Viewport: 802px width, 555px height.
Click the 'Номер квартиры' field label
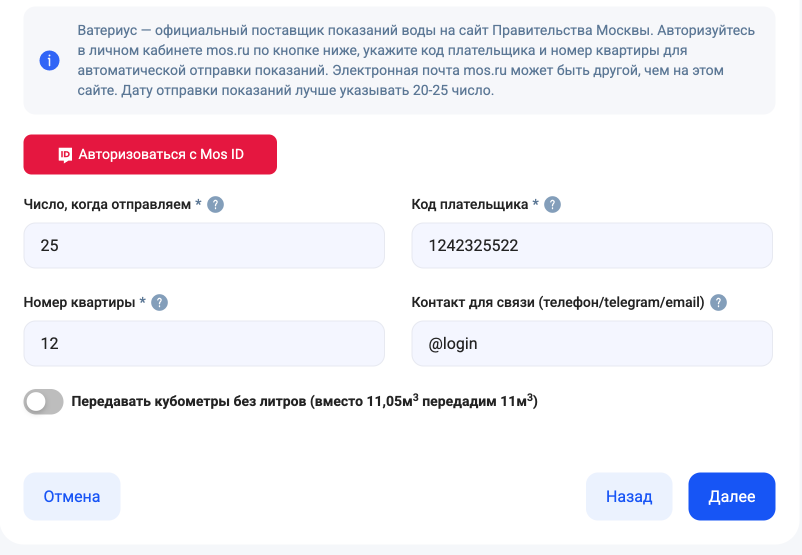(79, 303)
